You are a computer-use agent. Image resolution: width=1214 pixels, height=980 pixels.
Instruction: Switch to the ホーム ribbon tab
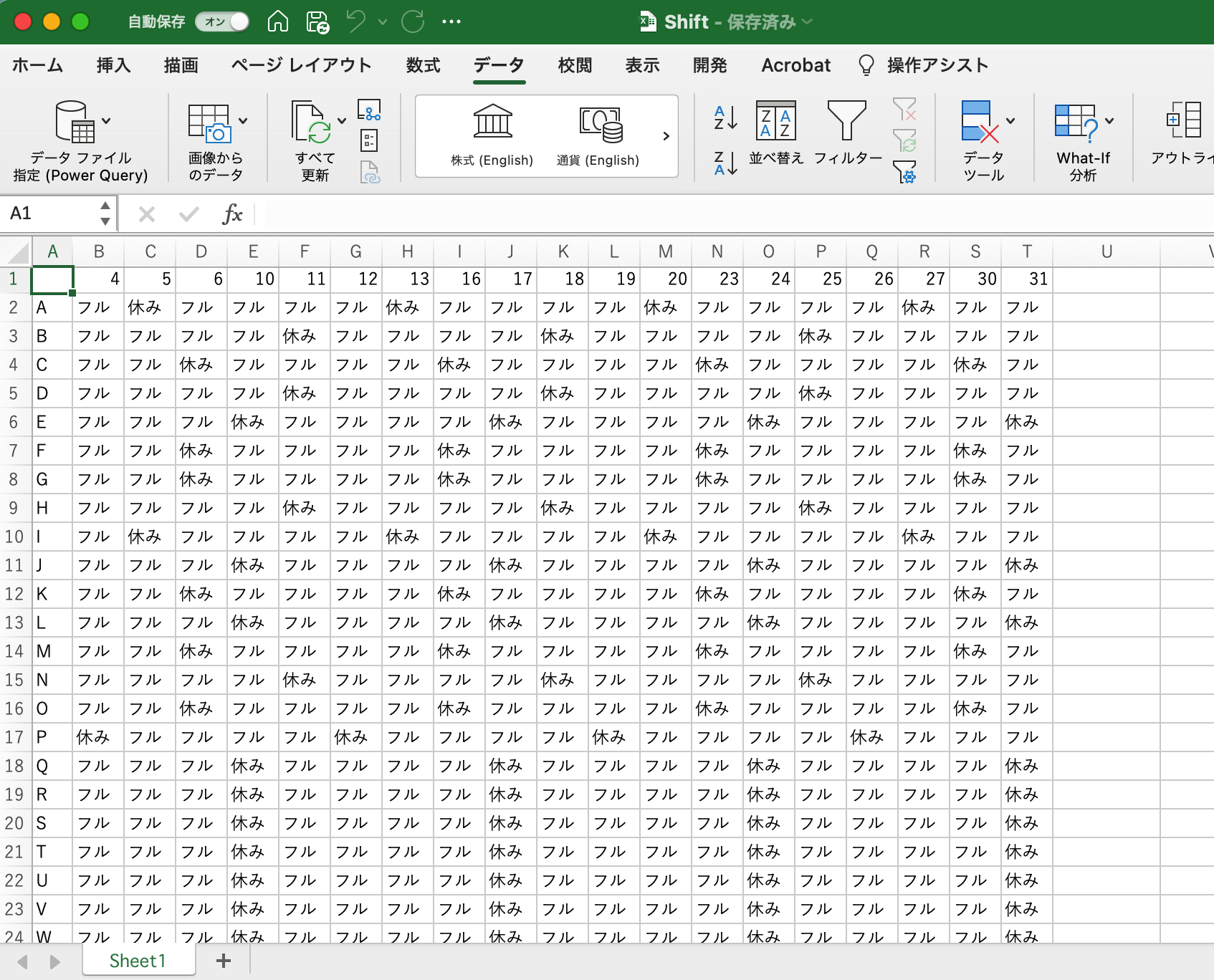click(x=37, y=65)
